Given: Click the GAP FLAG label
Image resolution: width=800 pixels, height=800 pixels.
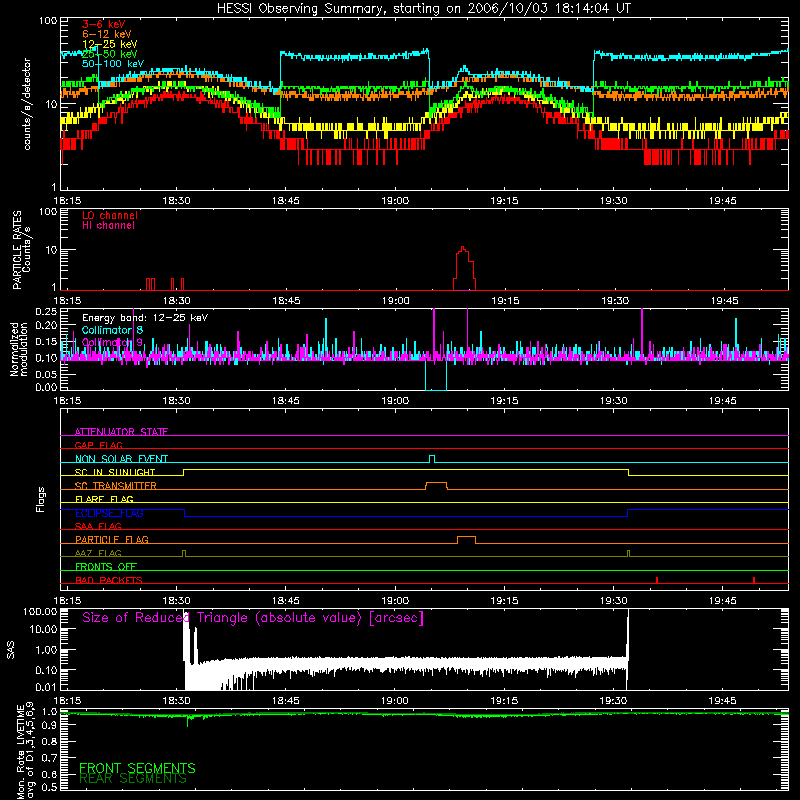Looking at the screenshot, I should [x=98, y=445].
